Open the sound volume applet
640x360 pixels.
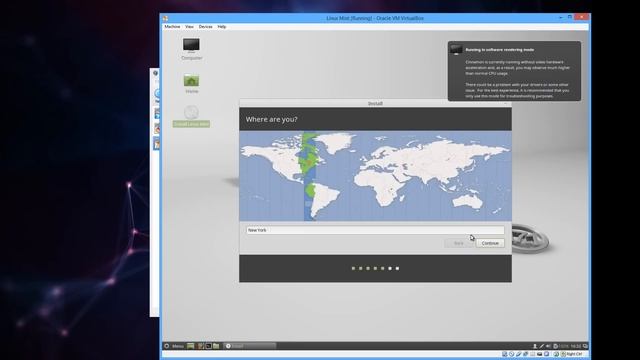pyautogui.click(x=548, y=346)
